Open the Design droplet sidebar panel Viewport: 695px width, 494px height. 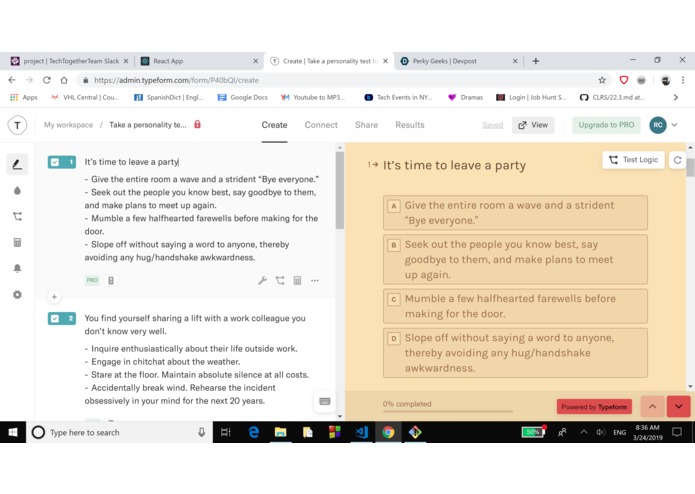pos(17,191)
